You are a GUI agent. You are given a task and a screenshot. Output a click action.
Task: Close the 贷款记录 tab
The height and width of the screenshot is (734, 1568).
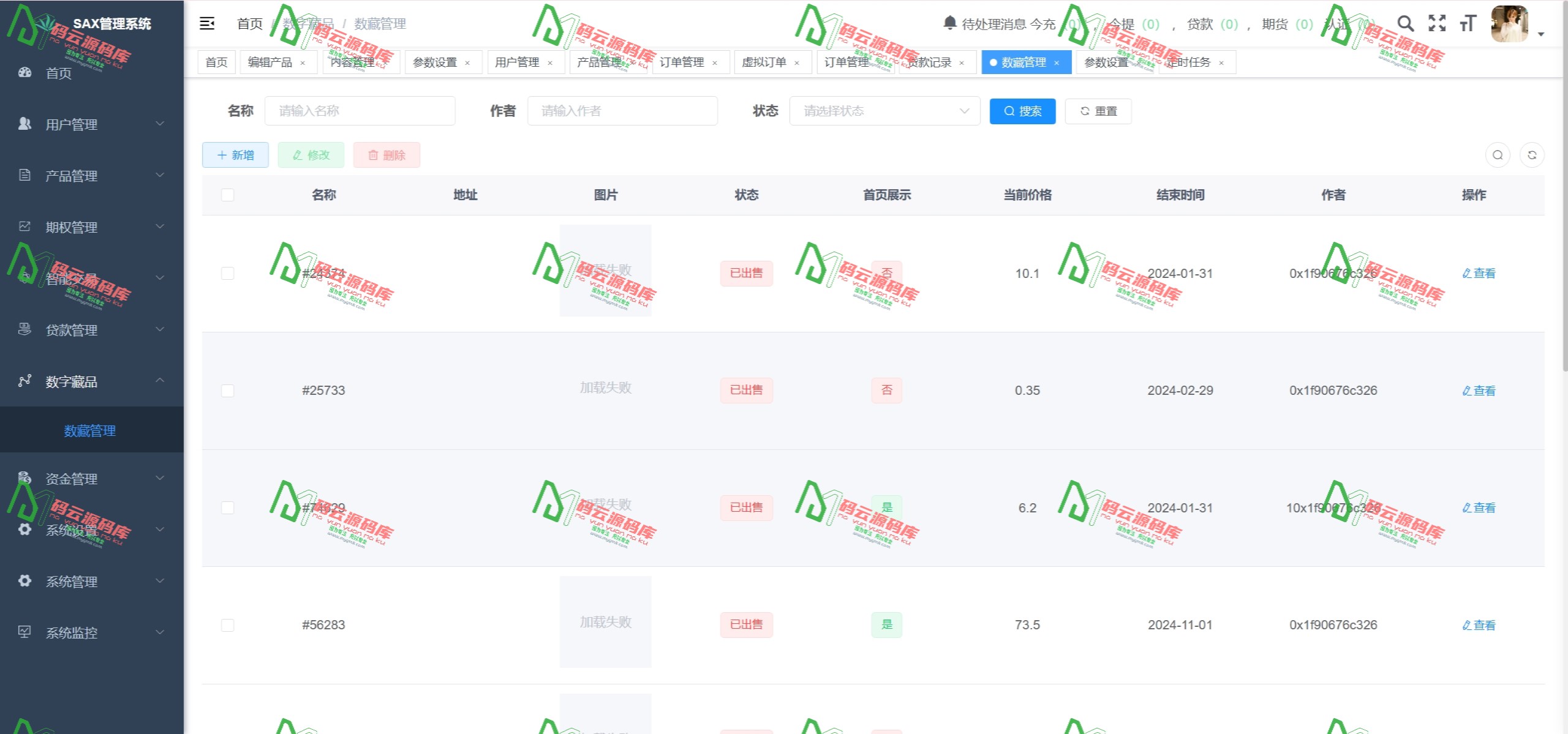point(962,63)
